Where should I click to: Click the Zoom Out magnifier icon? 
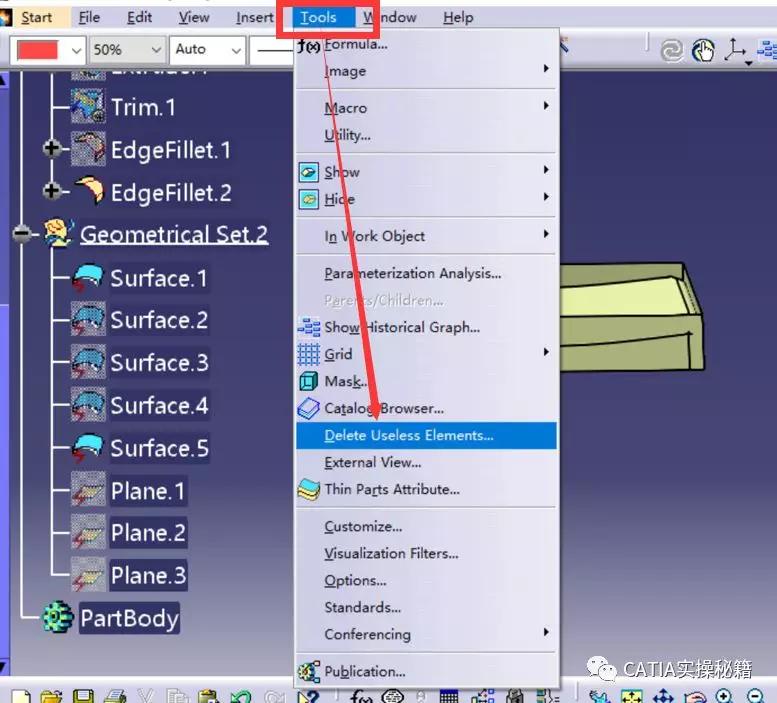pos(755,696)
